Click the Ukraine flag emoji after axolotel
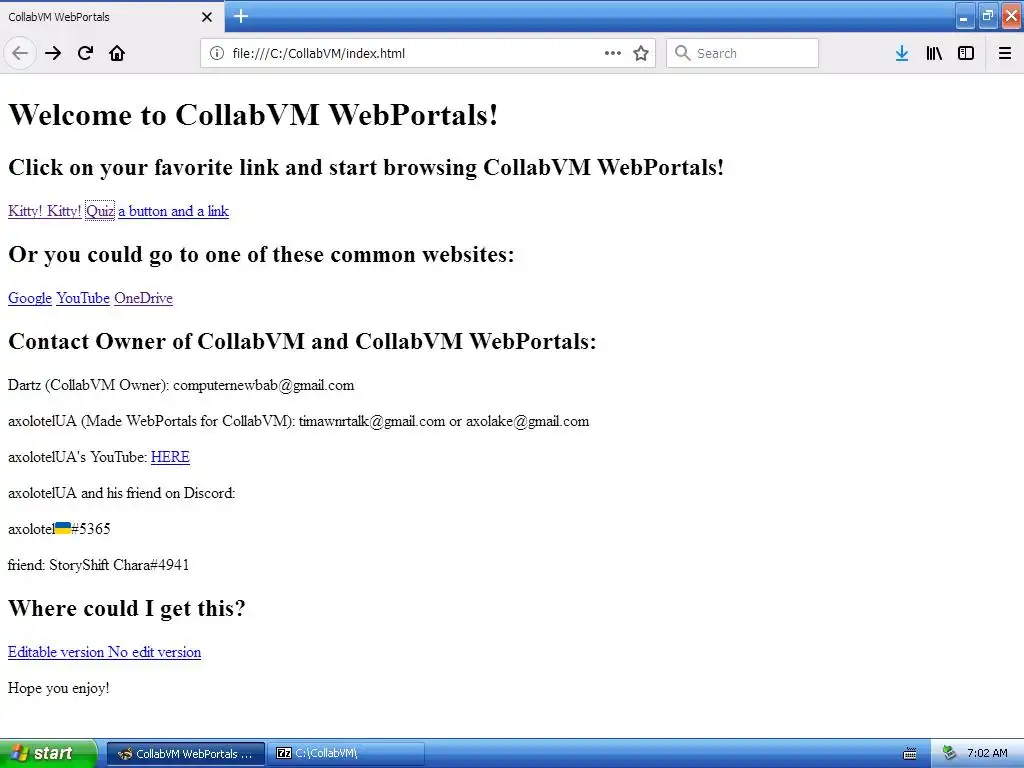The image size is (1024, 768). click(63, 528)
